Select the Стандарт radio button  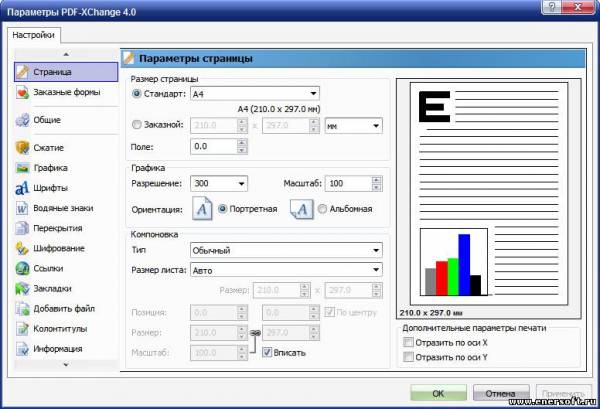click(x=137, y=94)
